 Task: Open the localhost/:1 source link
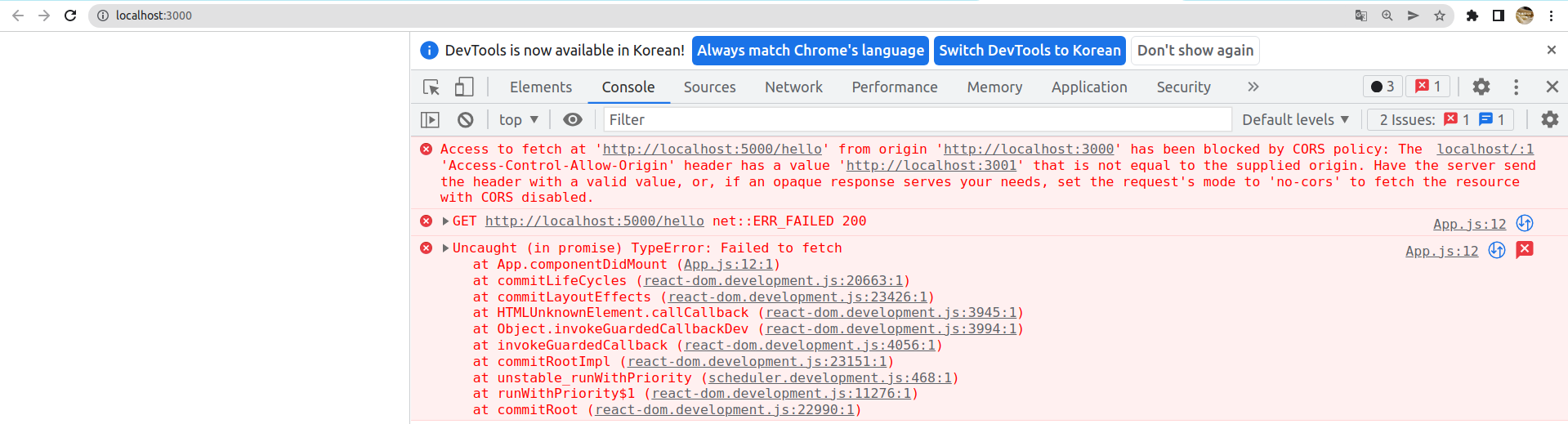tap(1485, 150)
